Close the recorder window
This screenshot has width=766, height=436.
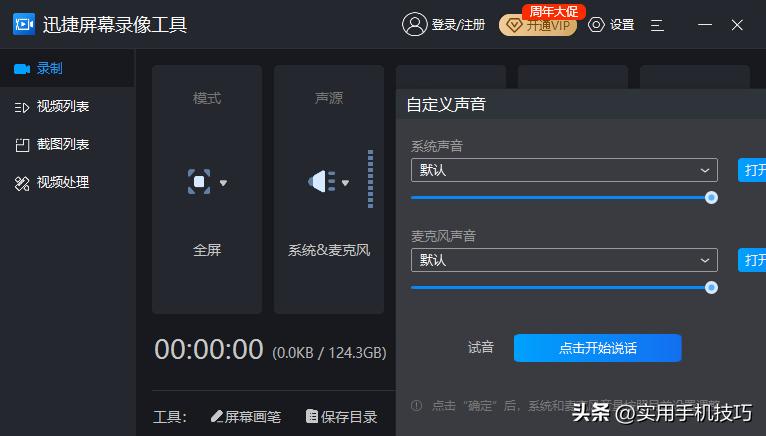click(x=737, y=25)
